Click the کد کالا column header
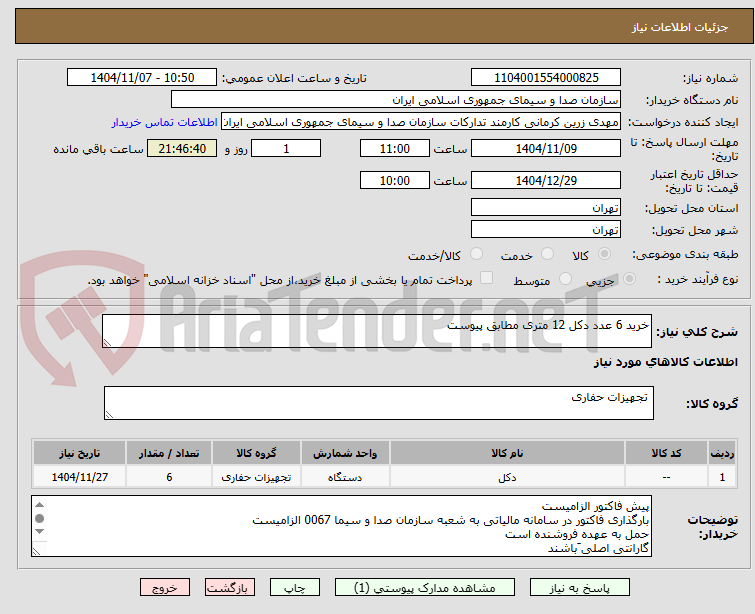The image size is (755, 614). pos(666,453)
